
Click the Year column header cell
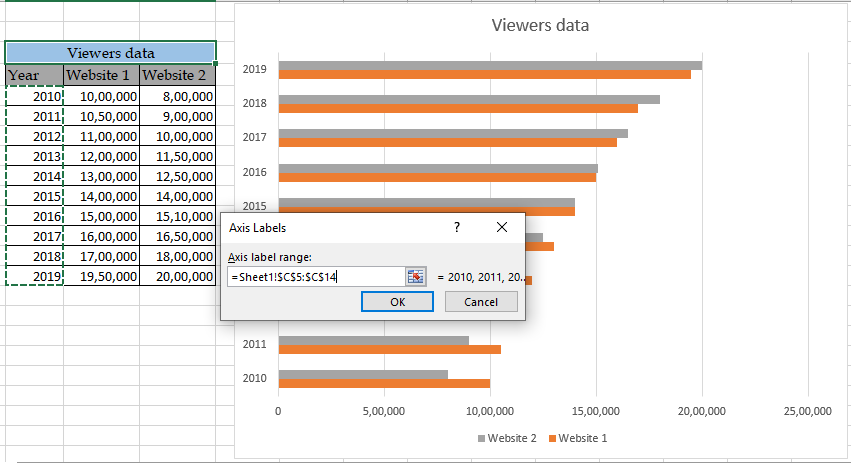tap(34, 75)
